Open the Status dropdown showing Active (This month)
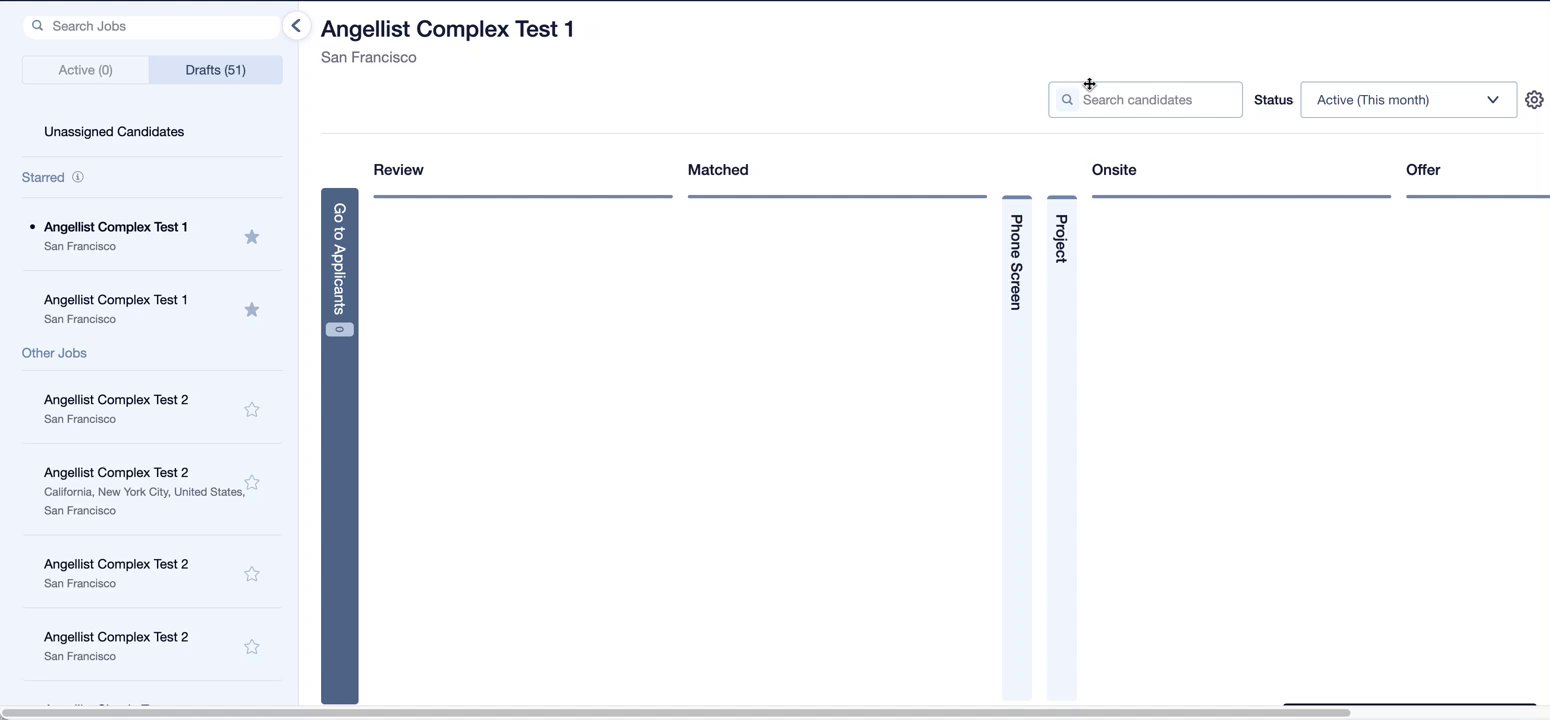The image size is (1550, 720). 1407,100
